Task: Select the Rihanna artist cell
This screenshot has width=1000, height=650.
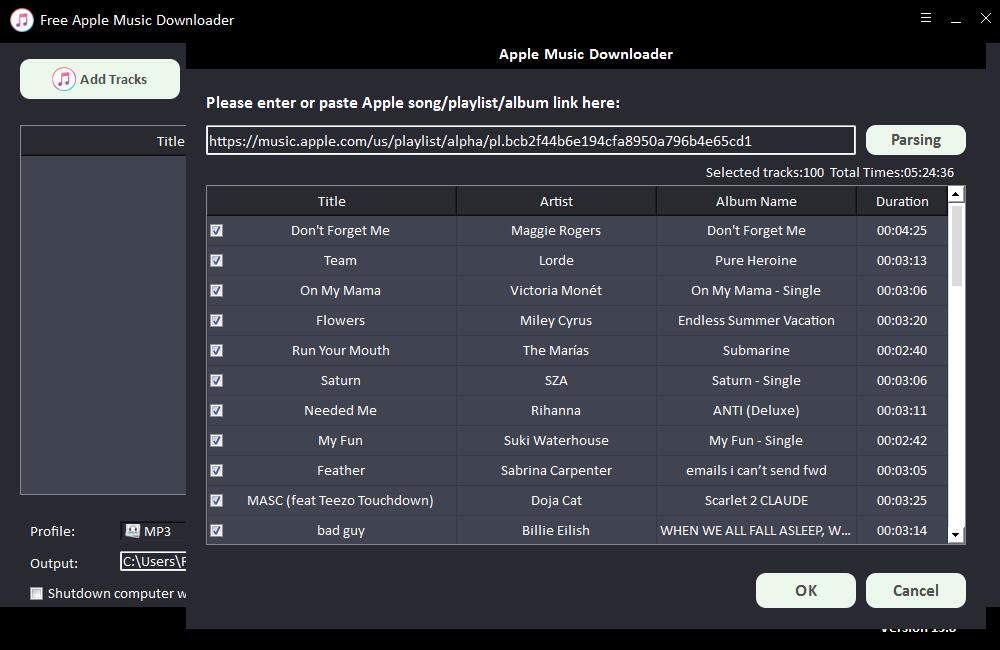Action: pos(556,410)
